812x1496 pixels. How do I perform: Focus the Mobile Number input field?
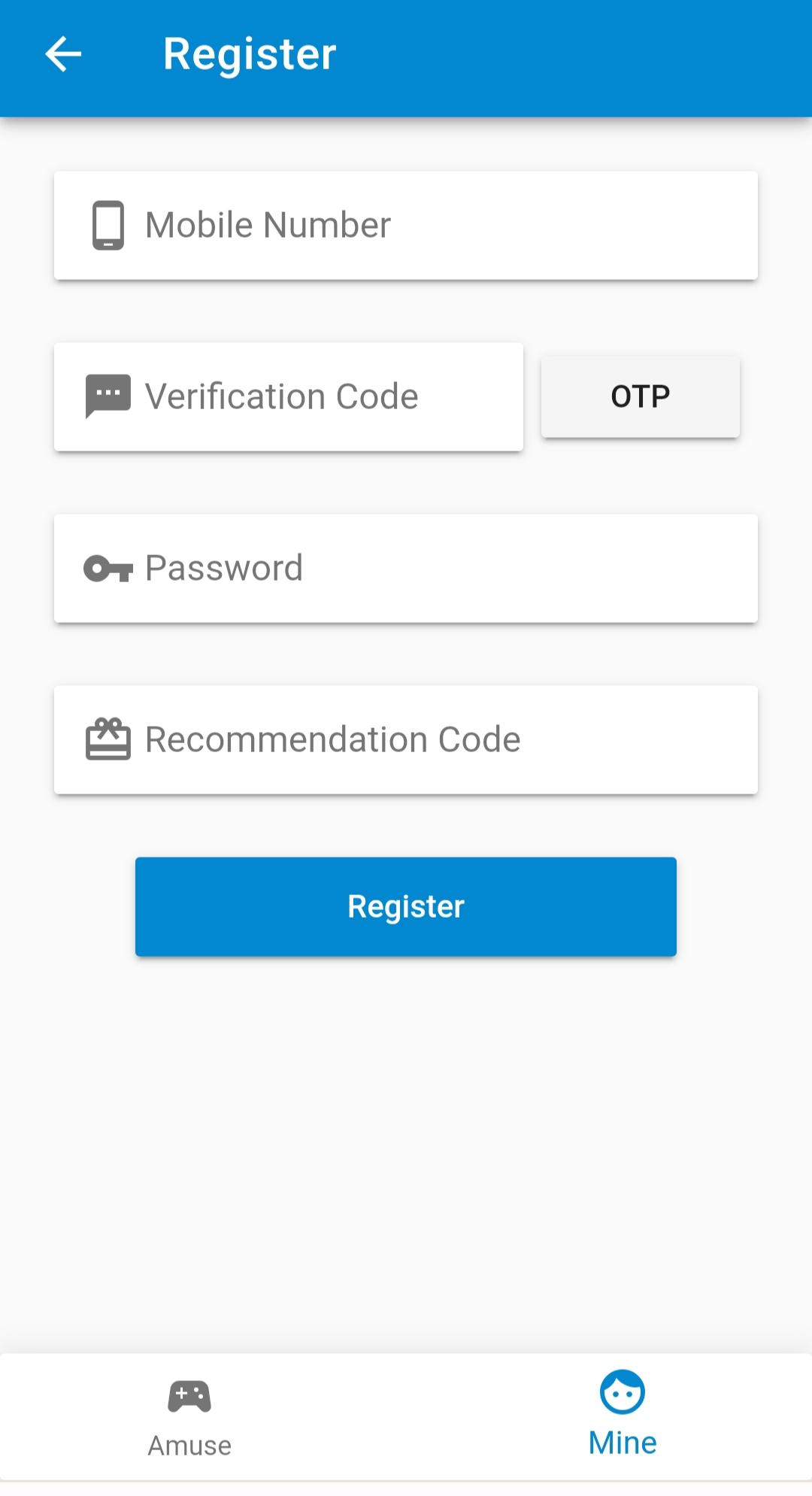coord(421,226)
